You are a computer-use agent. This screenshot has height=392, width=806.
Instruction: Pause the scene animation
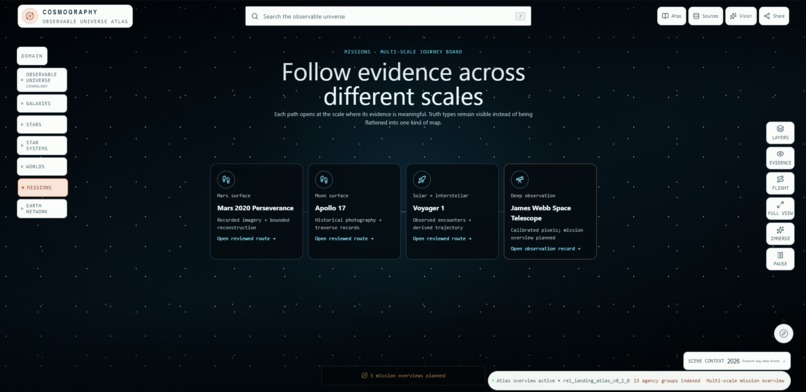780,259
